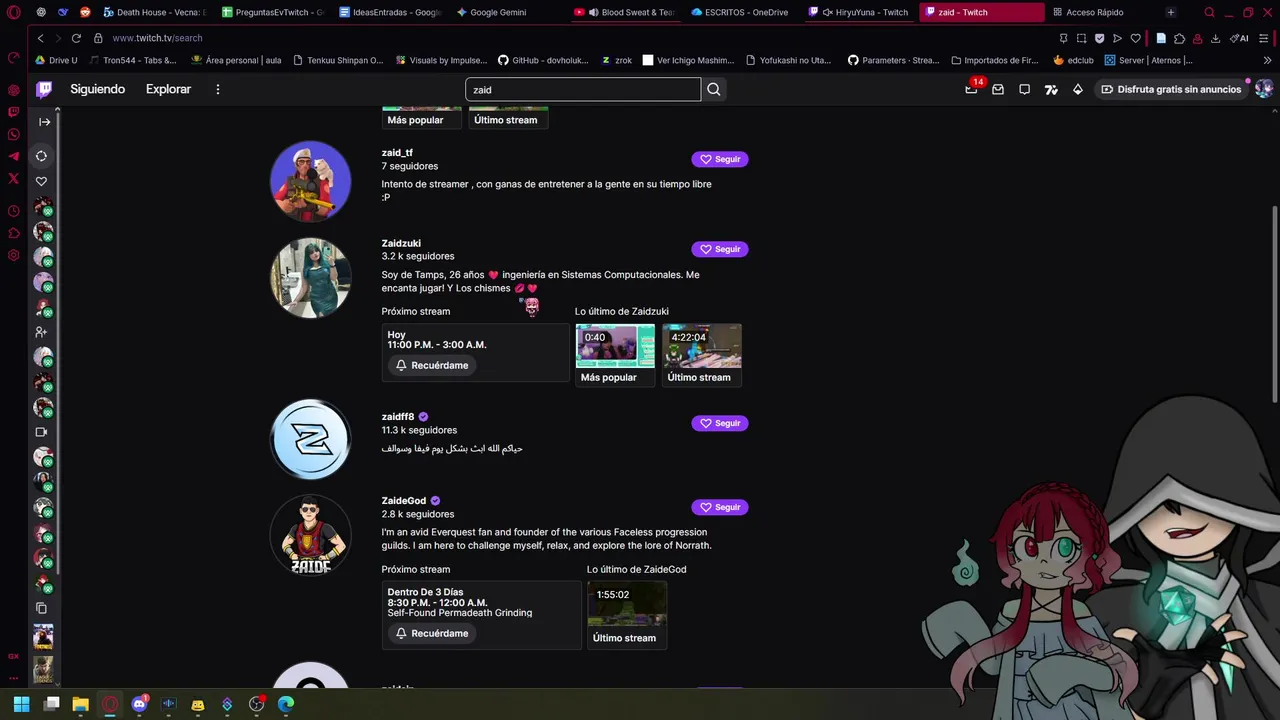Image resolution: width=1280 pixels, height=720 pixels.
Task: Open the Explorar navigation link
Action: tap(168, 89)
